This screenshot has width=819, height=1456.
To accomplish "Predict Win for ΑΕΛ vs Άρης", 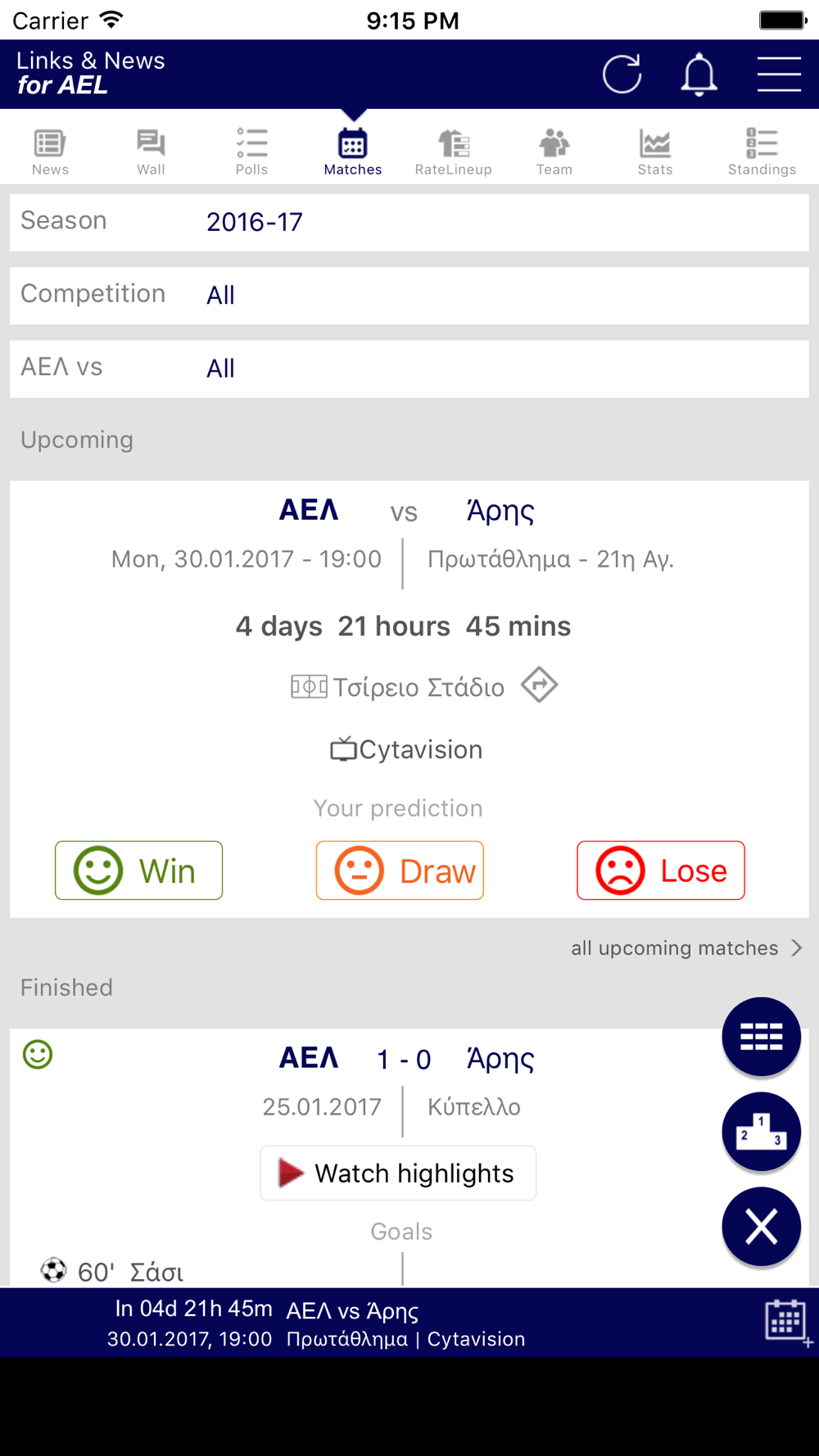I will click(x=138, y=870).
